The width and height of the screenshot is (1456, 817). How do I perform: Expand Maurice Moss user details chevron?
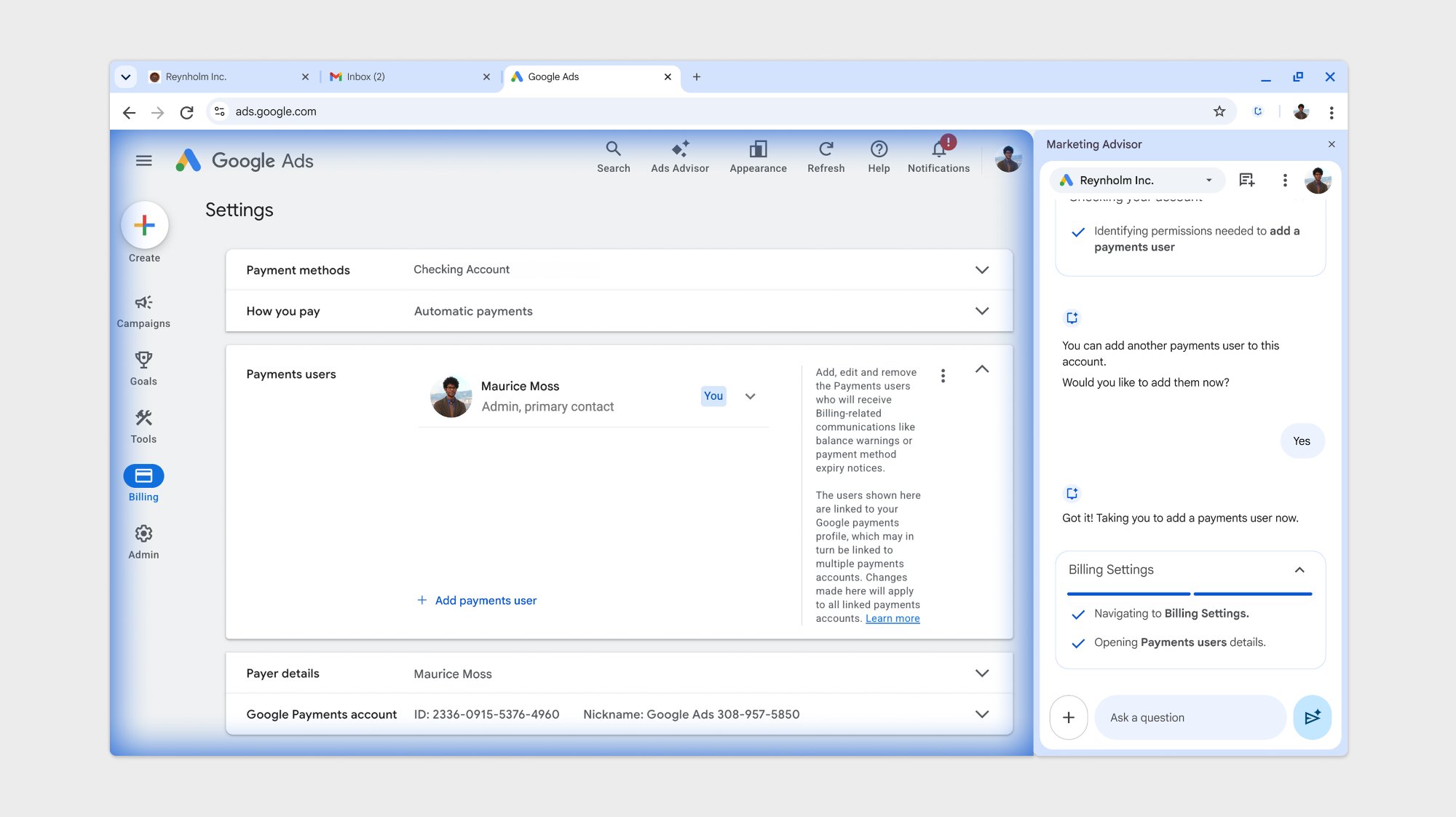point(750,396)
